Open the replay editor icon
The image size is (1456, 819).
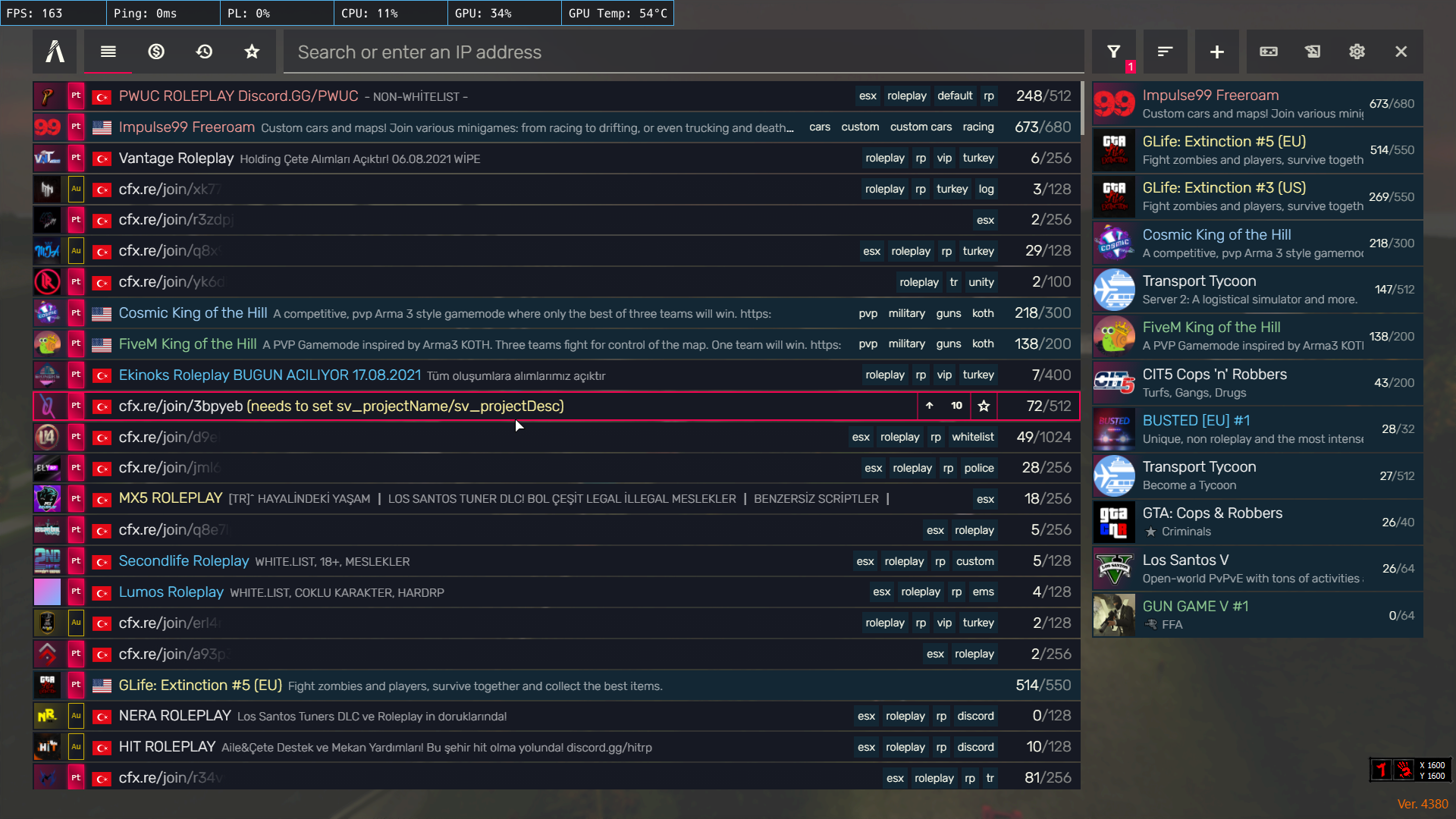[x=1313, y=52]
